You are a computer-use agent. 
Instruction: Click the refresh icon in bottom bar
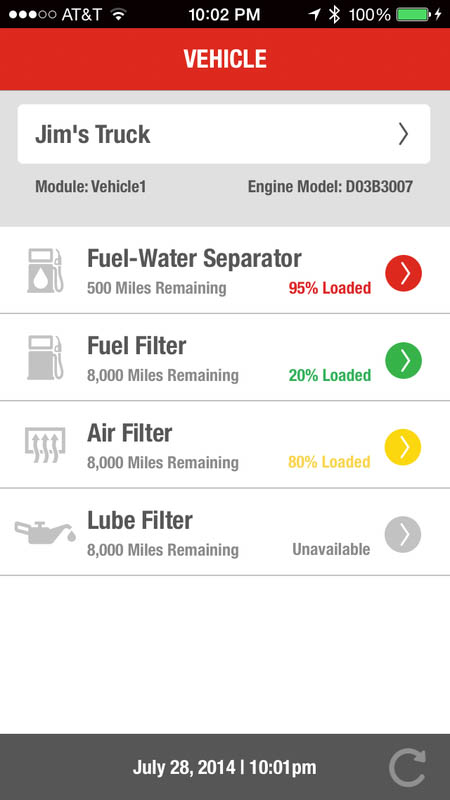[x=407, y=768]
